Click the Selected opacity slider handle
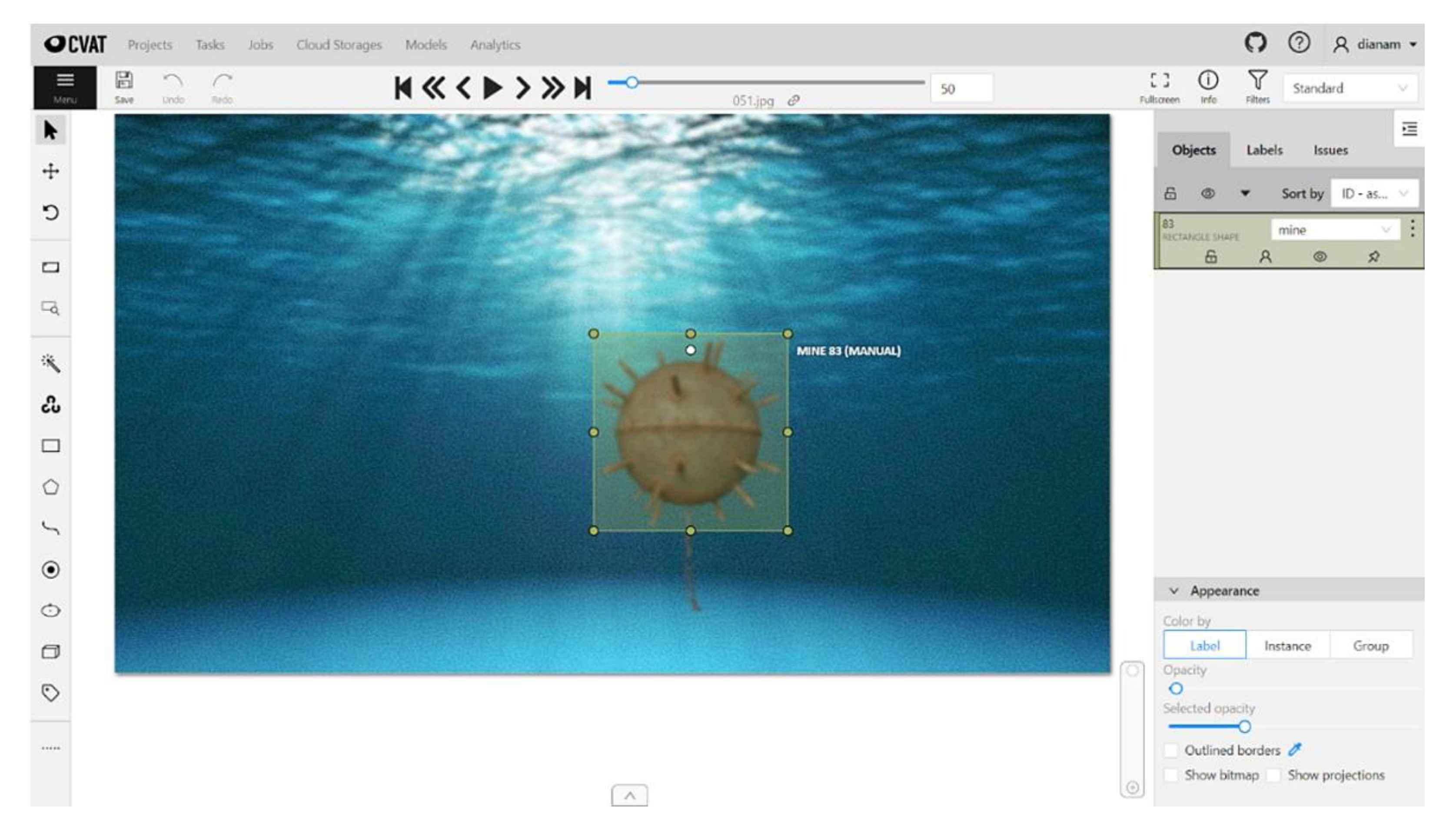This screenshot has width=1456, height=830. pyautogui.click(x=1244, y=726)
